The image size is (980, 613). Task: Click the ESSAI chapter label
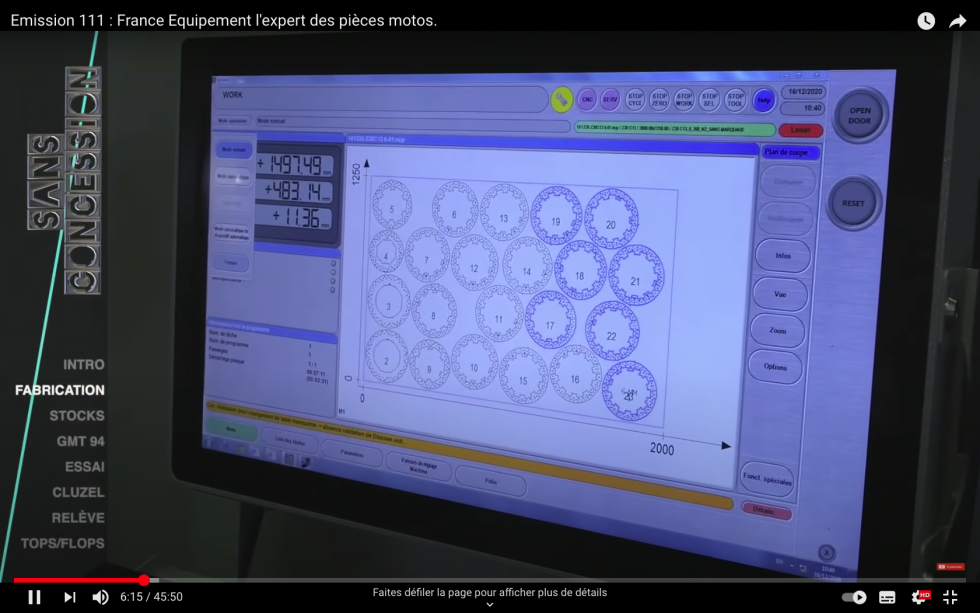coord(84,467)
